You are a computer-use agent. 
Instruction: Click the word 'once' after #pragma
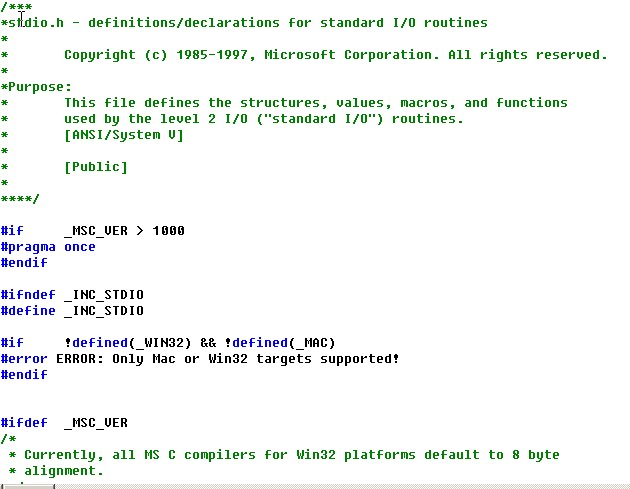tap(80, 247)
